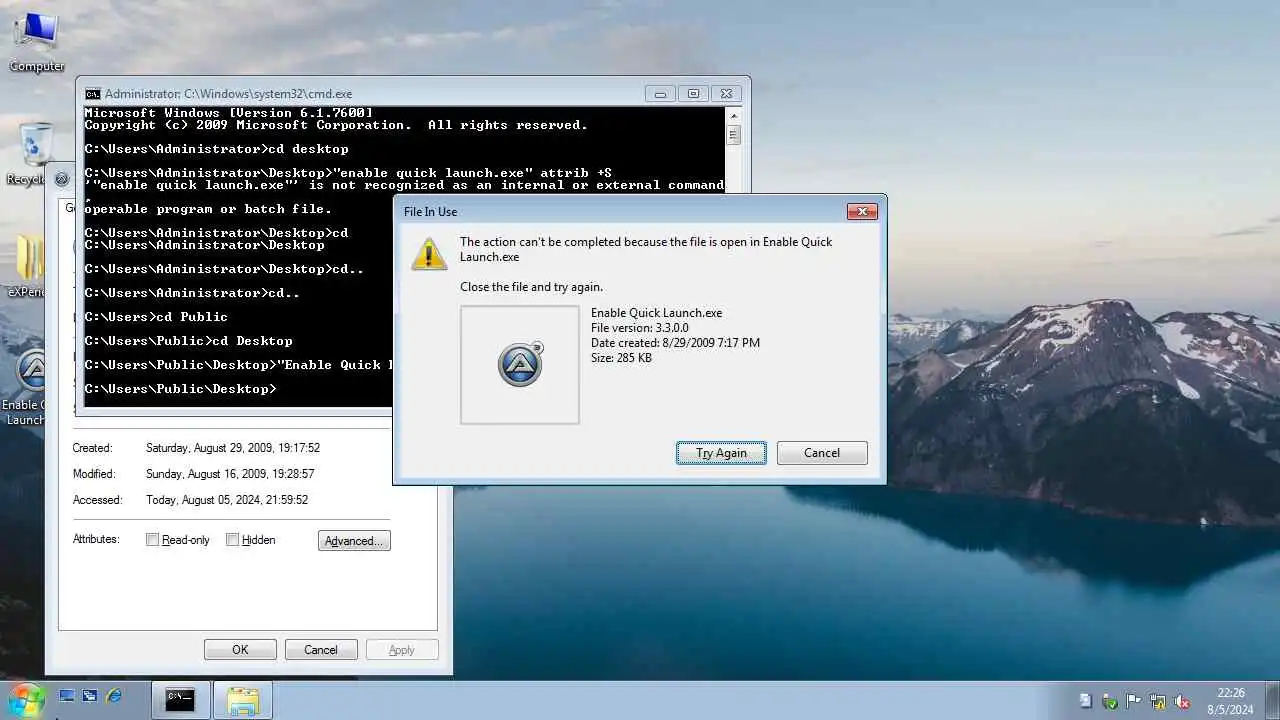The width and height of the screenshot is (1280, 720).
Task: Click the disabled Apply button
Action: (402, 650)
